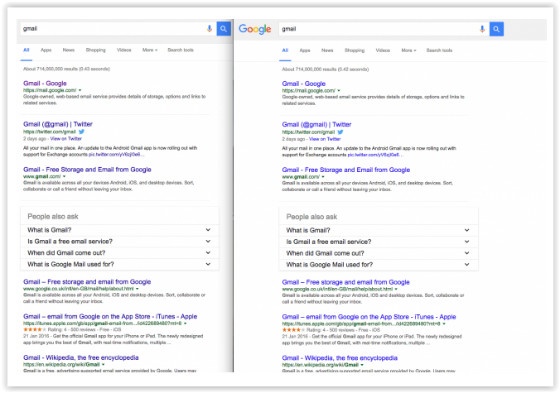Open 'Gmail - Free Storage and Email from Google' in the left page
The image size is (560, 393).
click(87, 169)
